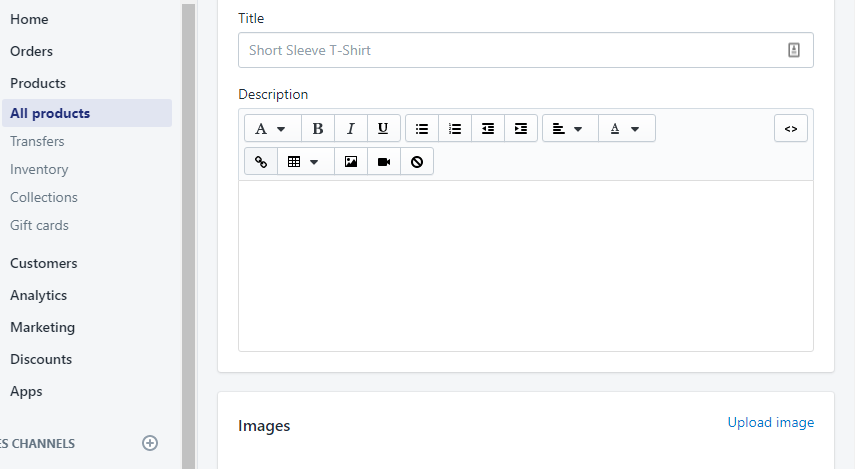Insert an image into description

coord(351,162)
